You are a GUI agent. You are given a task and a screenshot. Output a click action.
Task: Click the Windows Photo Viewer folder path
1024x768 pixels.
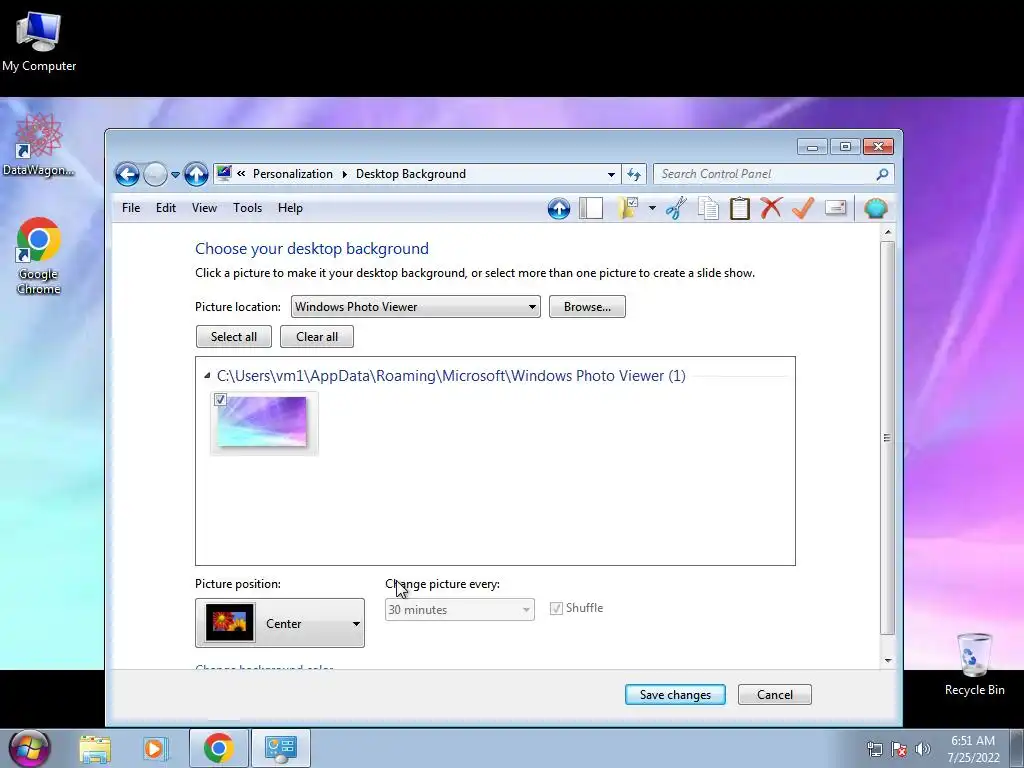[451, 376]
